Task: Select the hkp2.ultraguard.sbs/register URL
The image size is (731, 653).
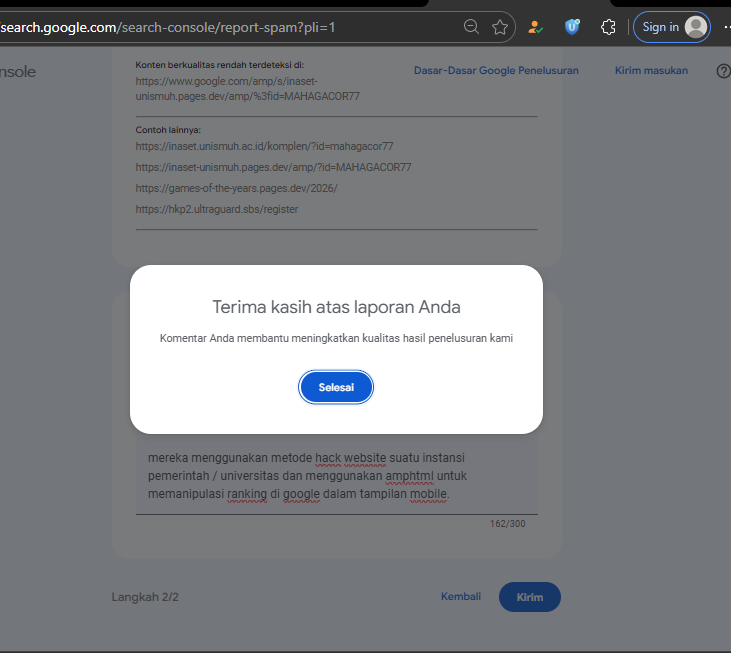Action: (217, 209)
